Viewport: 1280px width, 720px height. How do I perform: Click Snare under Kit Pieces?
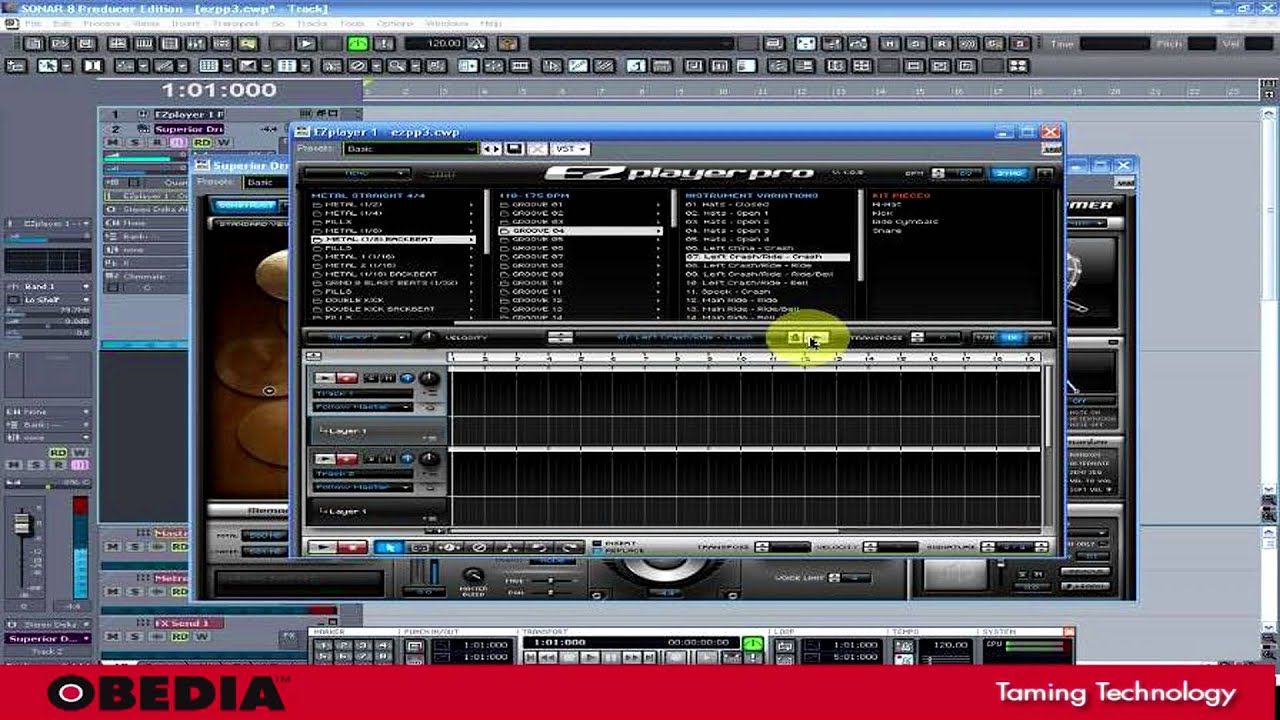pyautogui.click(x=886, y=231)
